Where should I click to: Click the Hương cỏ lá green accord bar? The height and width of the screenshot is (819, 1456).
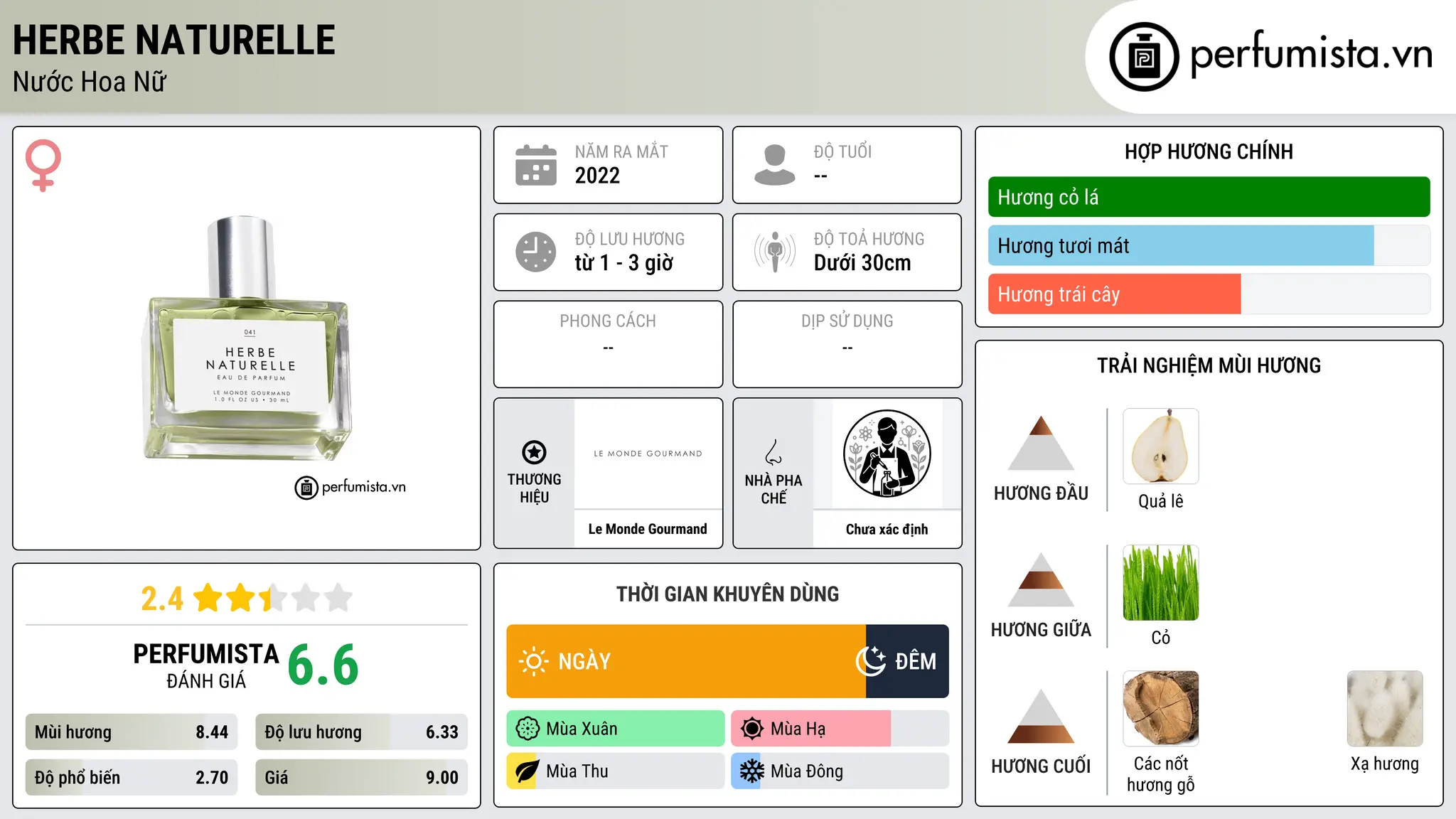1209,197
